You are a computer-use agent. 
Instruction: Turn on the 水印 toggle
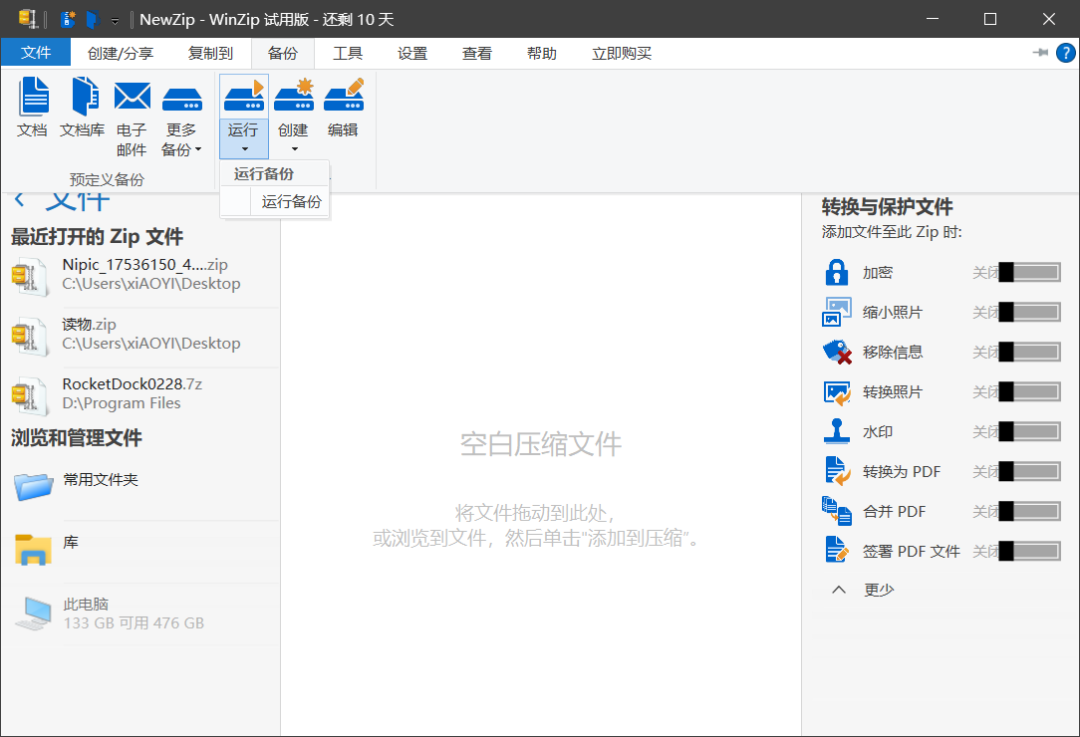(x=1029, y=432)
